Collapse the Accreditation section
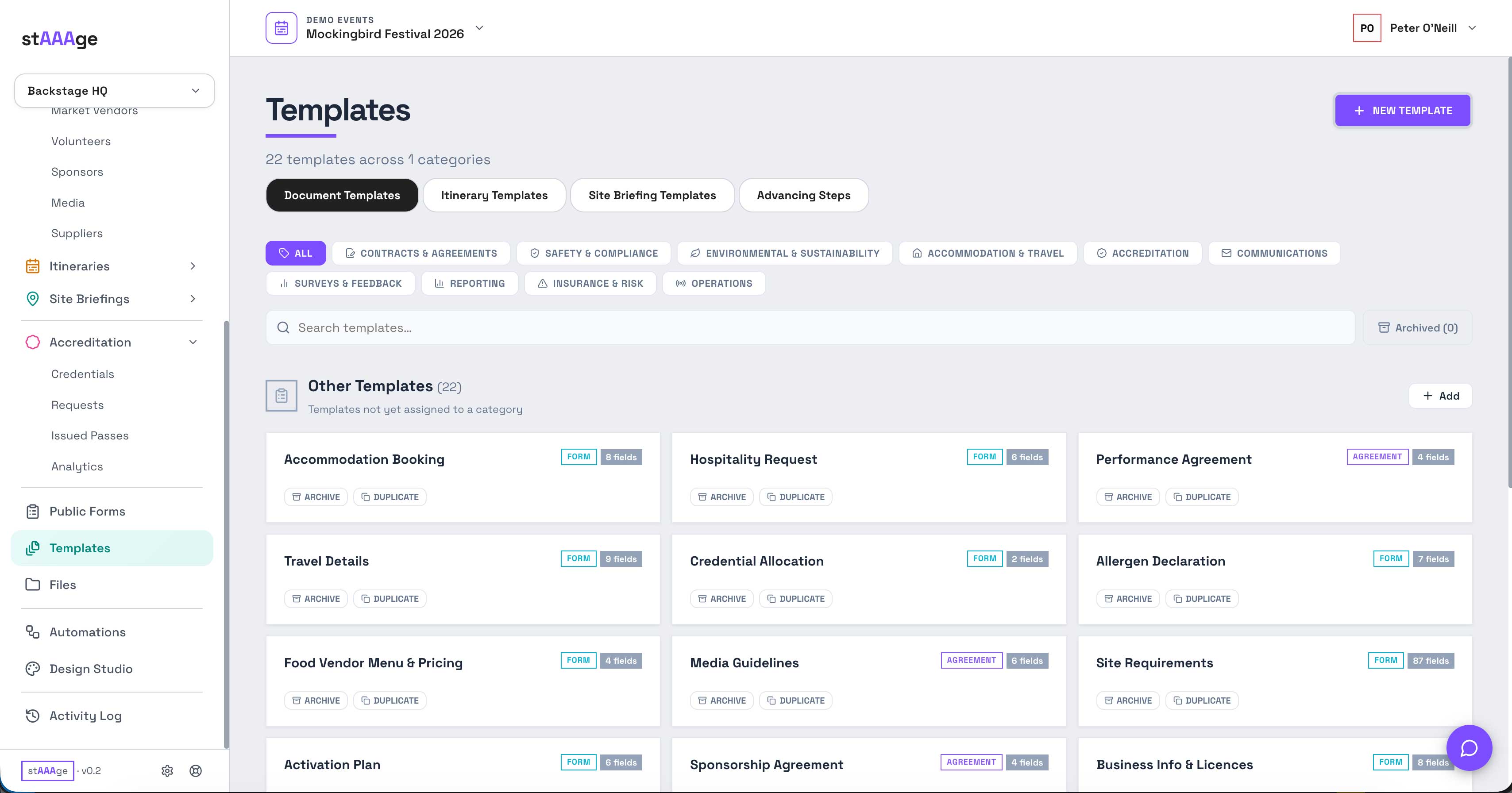 [193, 342]
